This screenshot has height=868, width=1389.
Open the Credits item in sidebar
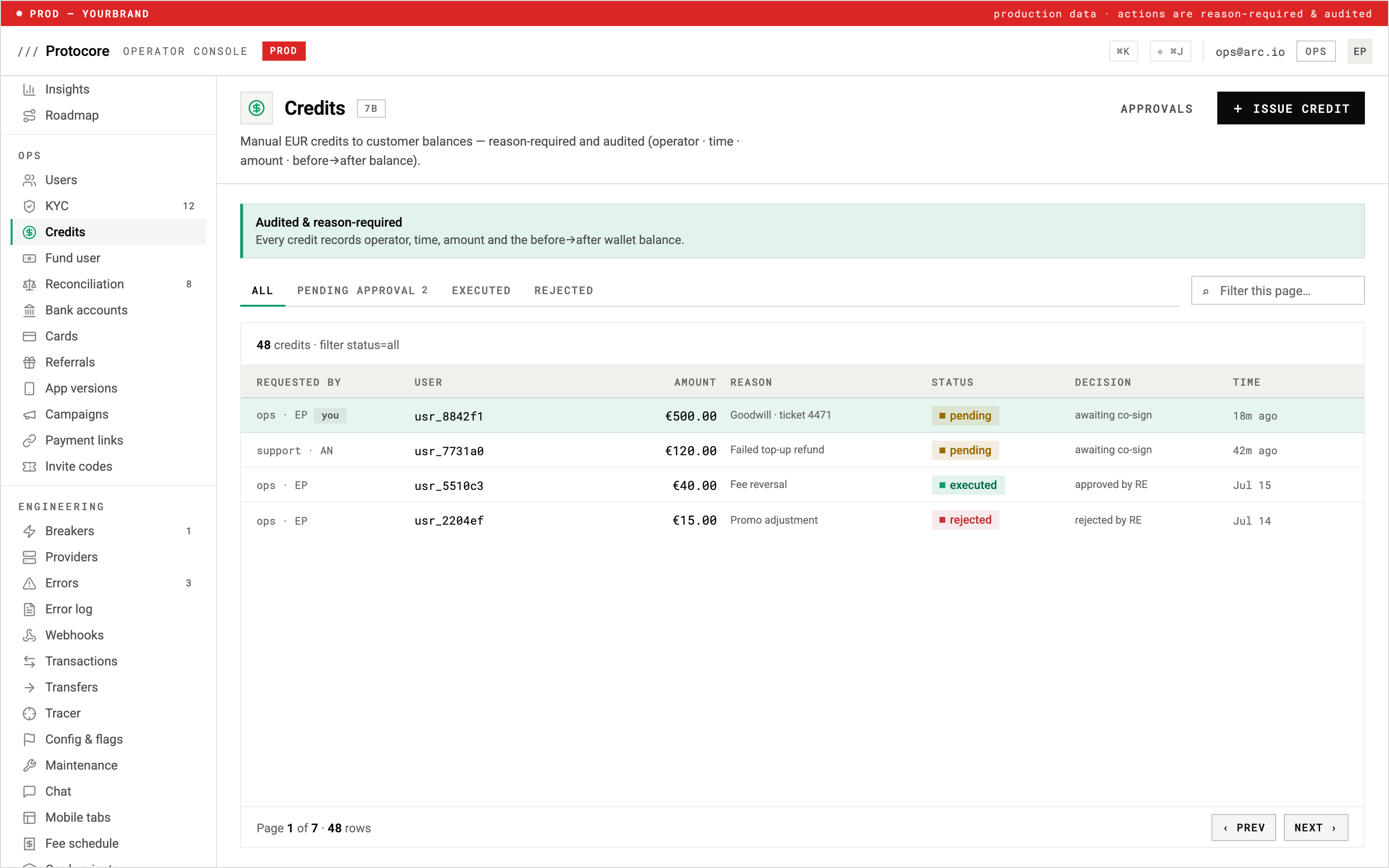109,232
